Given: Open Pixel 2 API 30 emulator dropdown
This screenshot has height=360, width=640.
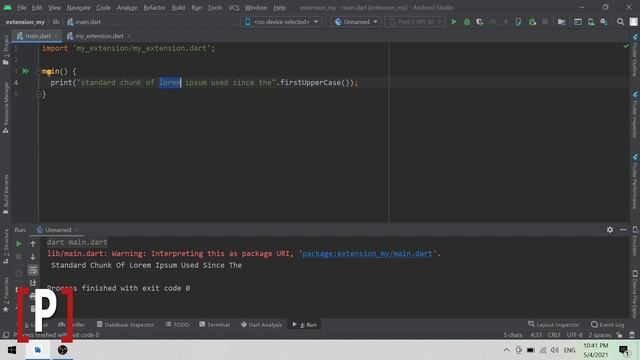Looking at the screenshot, I should (415, 22).
